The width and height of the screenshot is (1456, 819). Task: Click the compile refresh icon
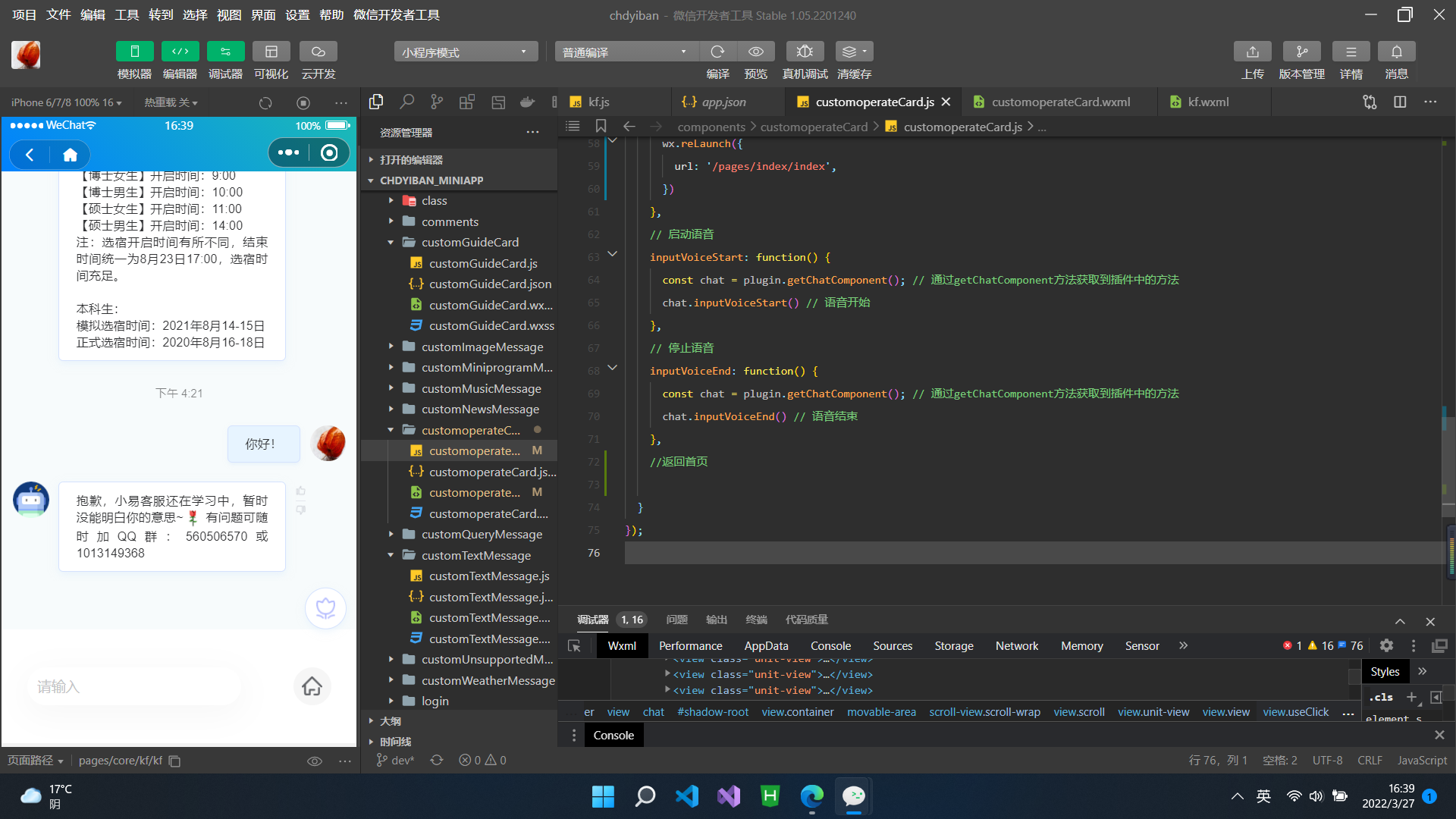[x=717, y=52]
